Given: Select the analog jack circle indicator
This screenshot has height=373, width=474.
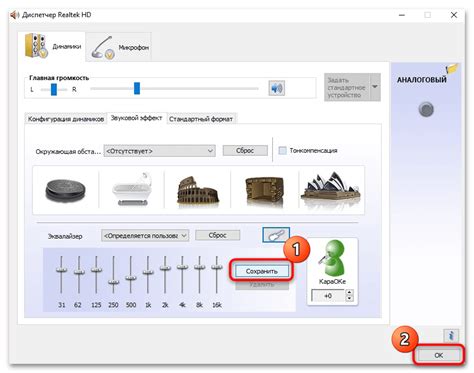Looking at the screenshot, I should (x=426, y=110).
